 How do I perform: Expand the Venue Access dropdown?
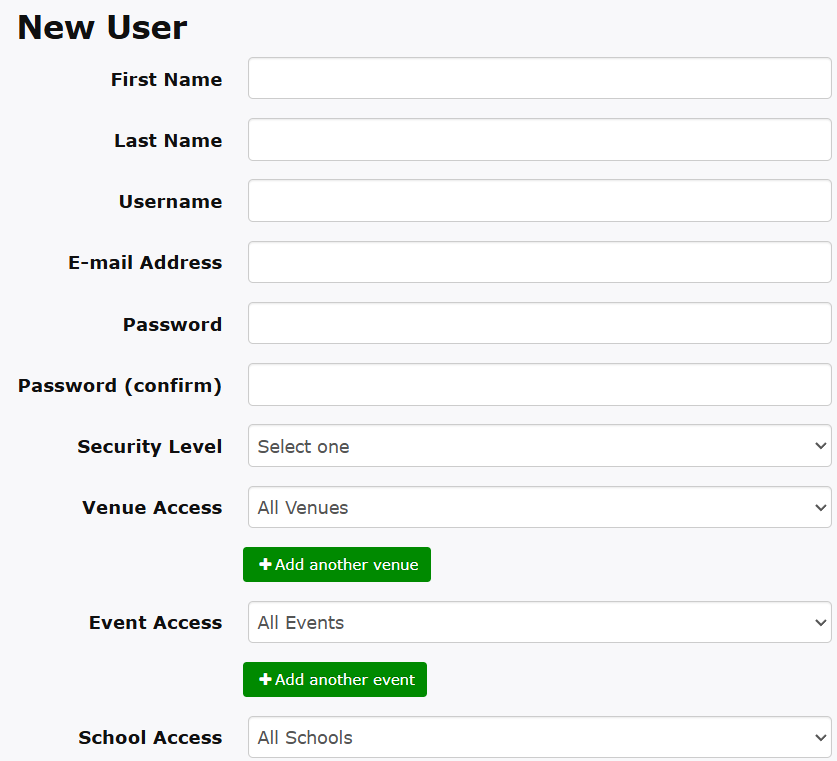(539, 508)
